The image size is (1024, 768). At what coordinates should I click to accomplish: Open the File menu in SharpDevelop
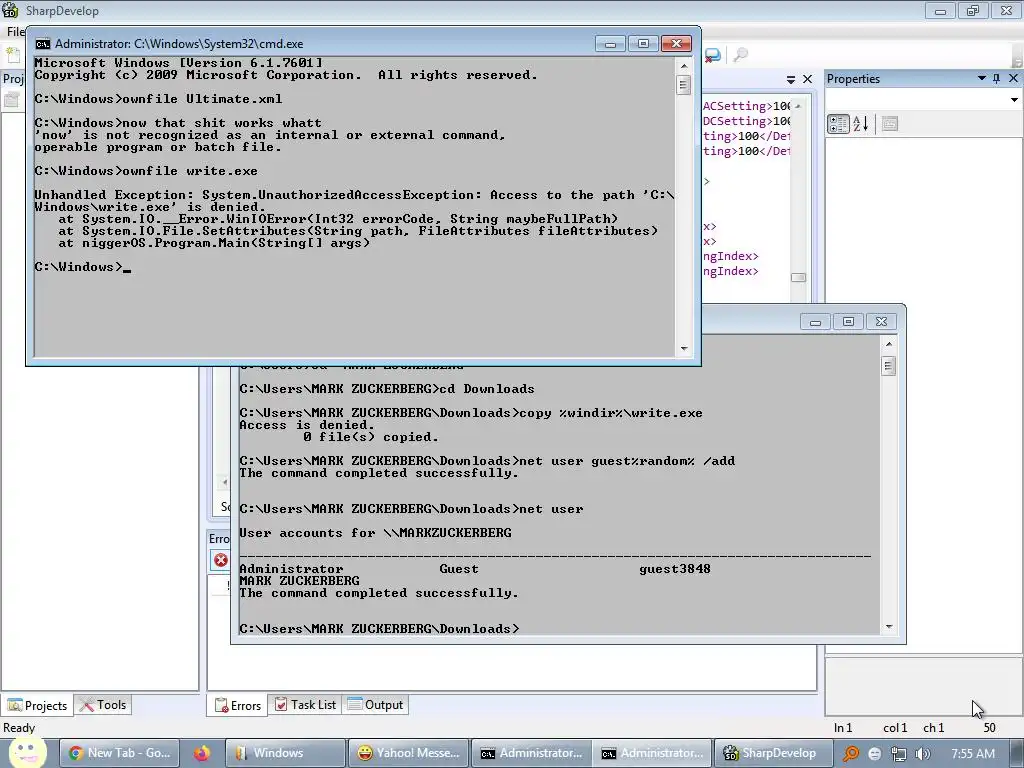(15, 31)
